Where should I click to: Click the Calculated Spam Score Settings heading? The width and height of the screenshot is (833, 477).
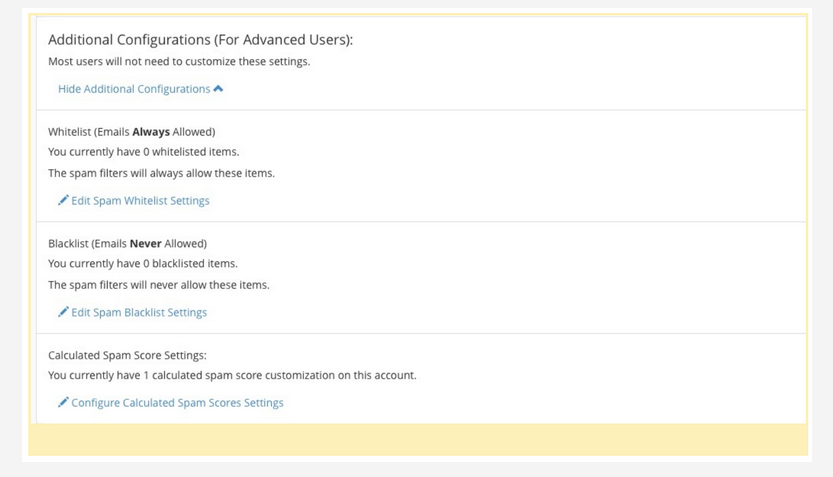(128, 355)
